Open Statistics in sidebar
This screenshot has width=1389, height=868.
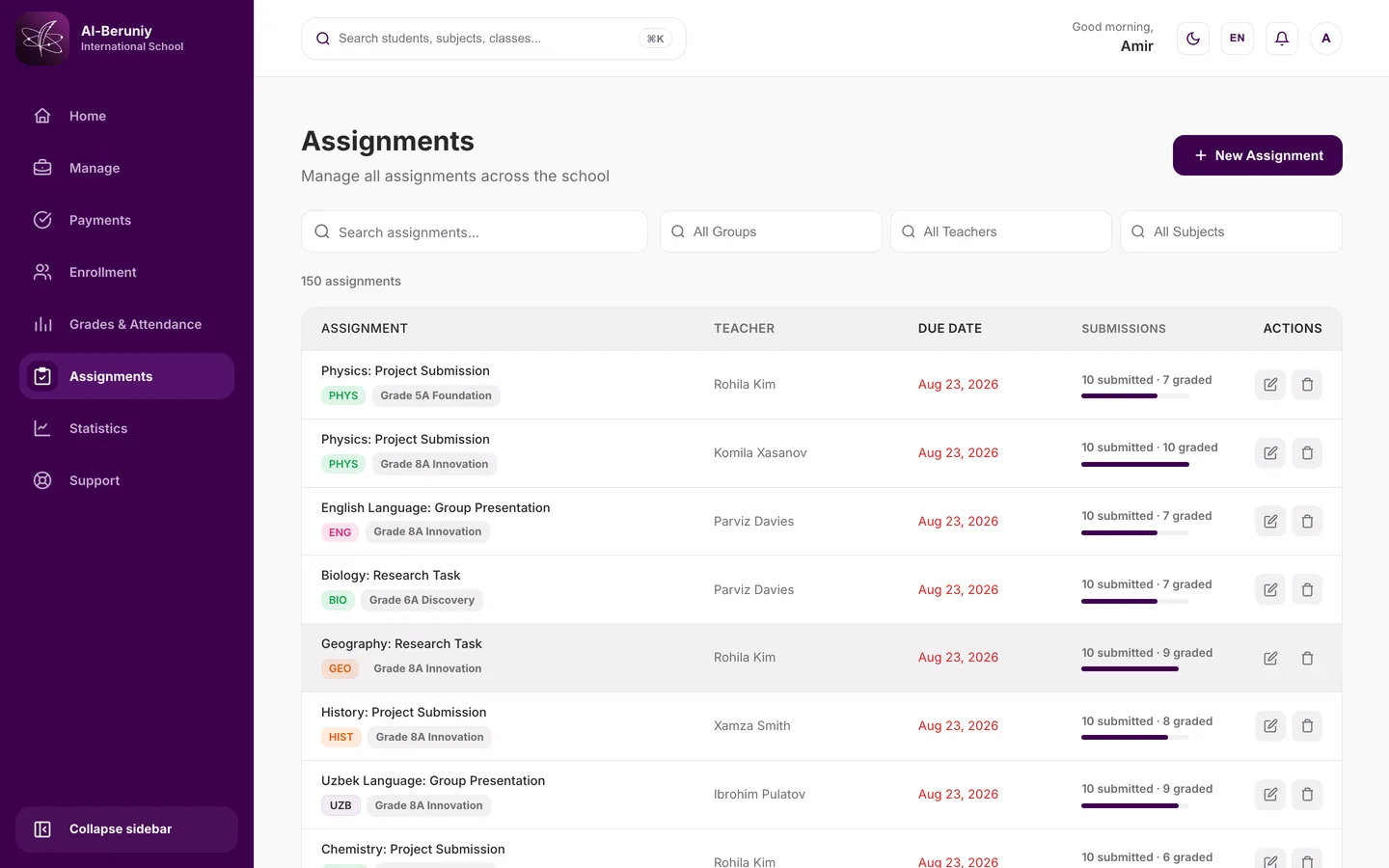(x=126, y=428)
